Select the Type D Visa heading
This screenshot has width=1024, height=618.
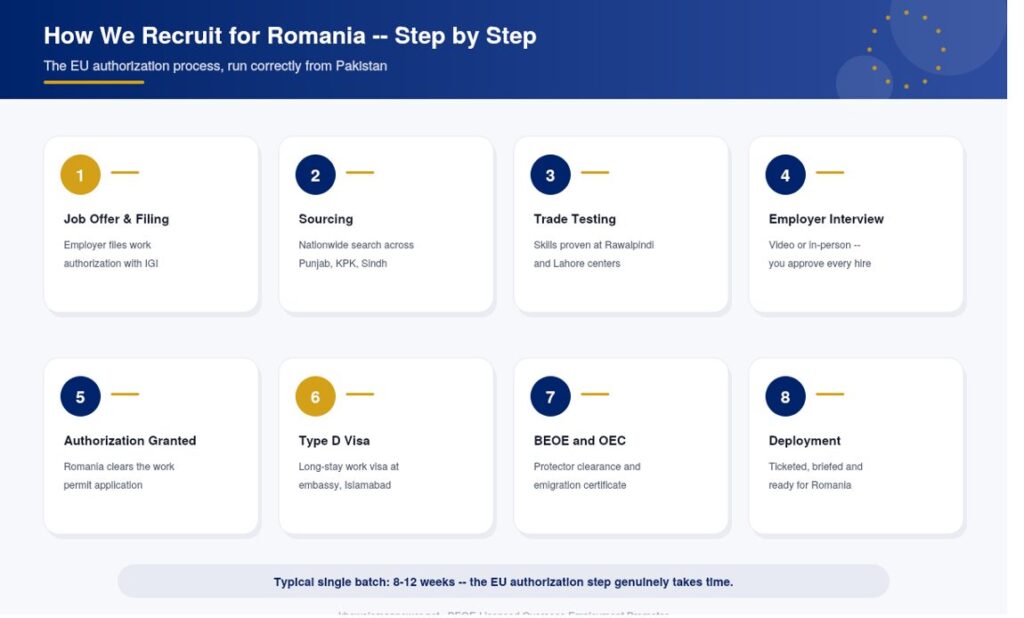coord(334,440)
